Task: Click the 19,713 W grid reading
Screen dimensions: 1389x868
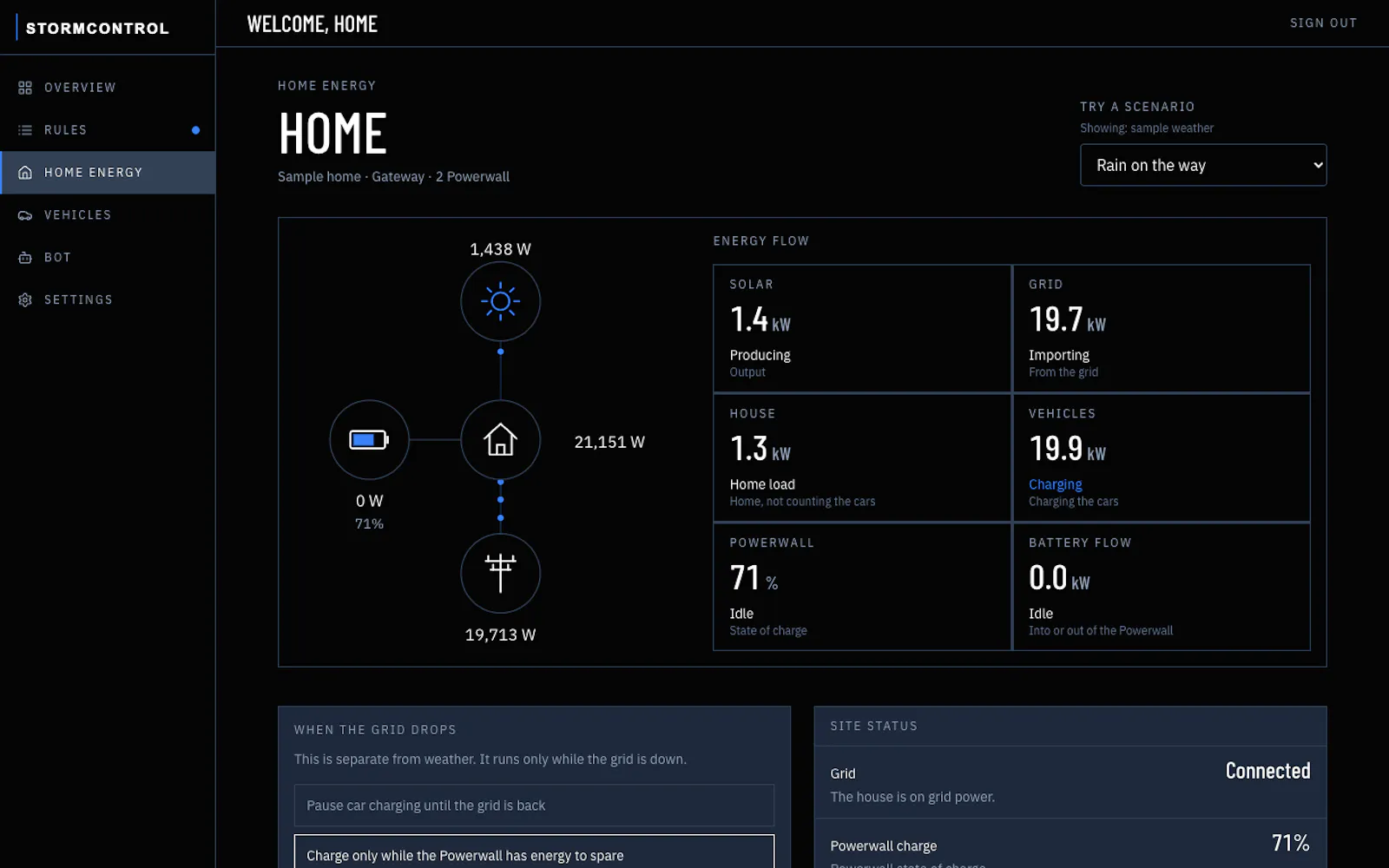Action: pyautogui.click(x=500, y=635)
